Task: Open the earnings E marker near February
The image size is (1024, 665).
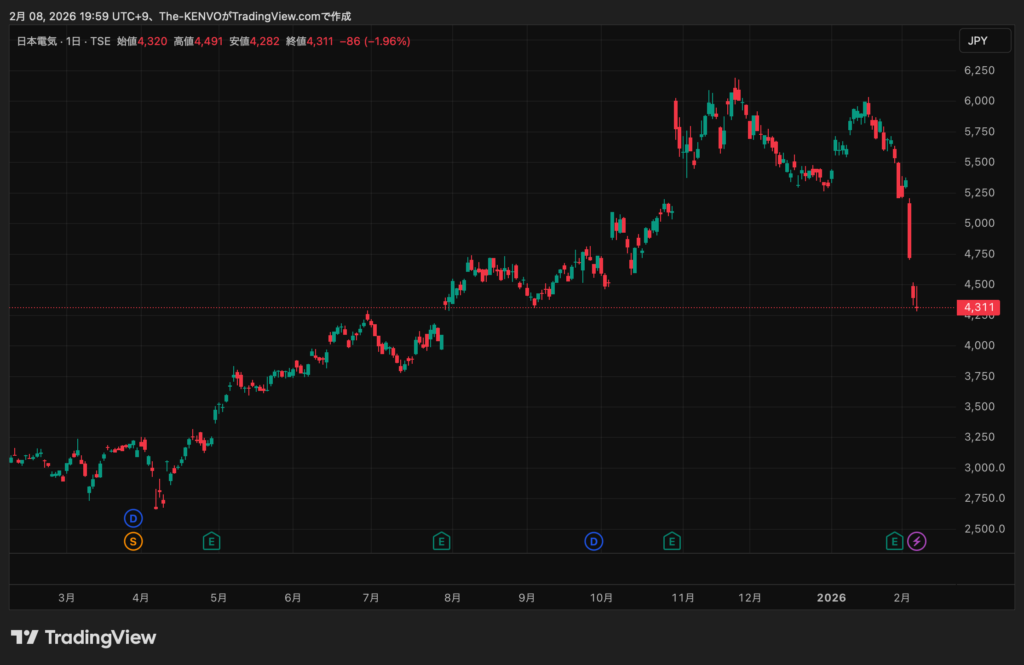Action: pos(895,542)
